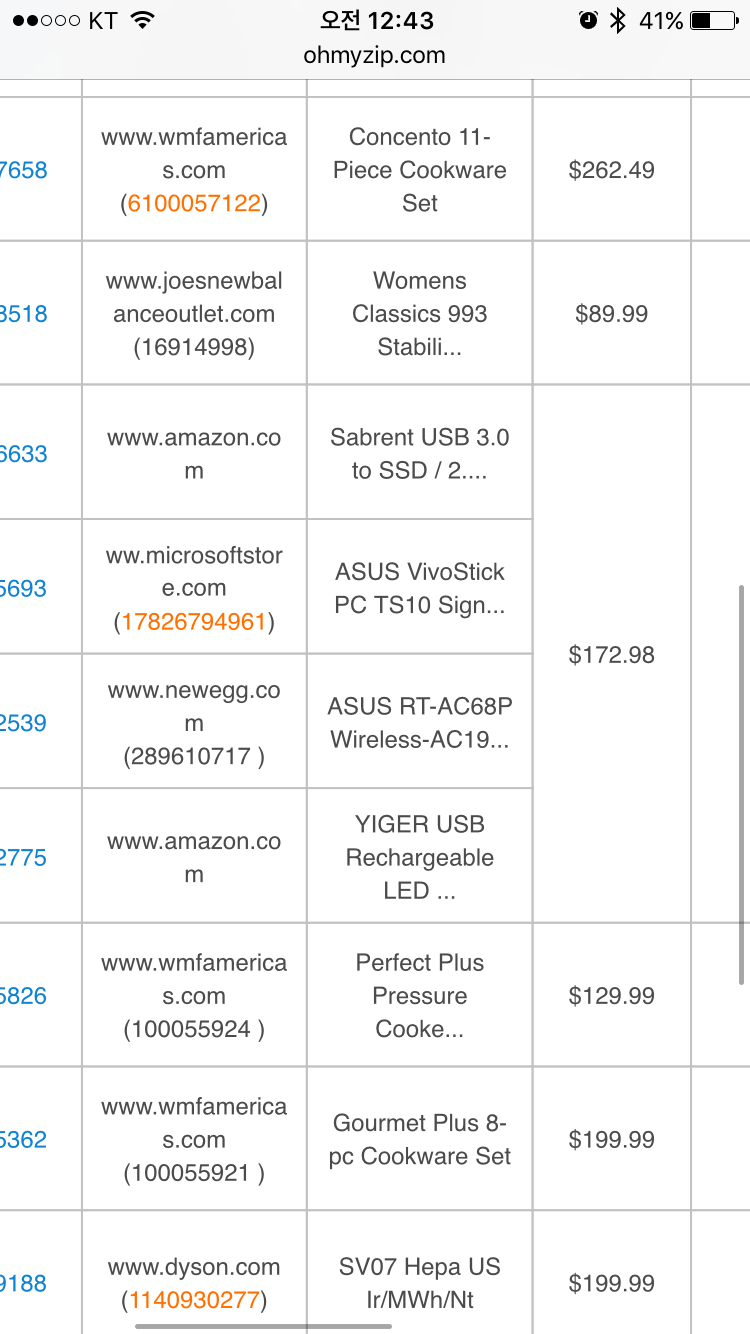
Task: Open tracking number 6100057122 link
Action: [x=194, y=204]
